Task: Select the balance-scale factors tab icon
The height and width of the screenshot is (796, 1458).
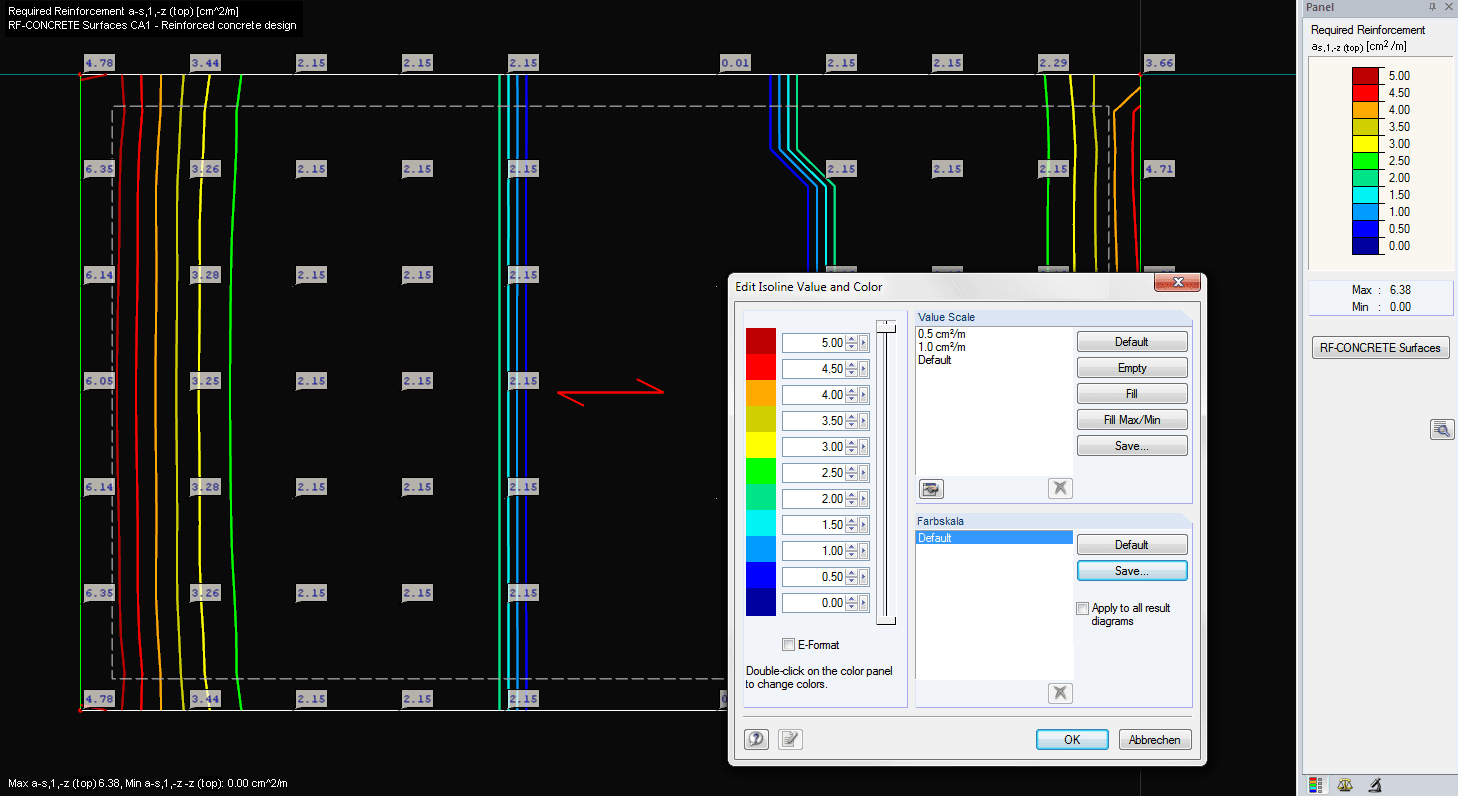Action: point(1345,785)
